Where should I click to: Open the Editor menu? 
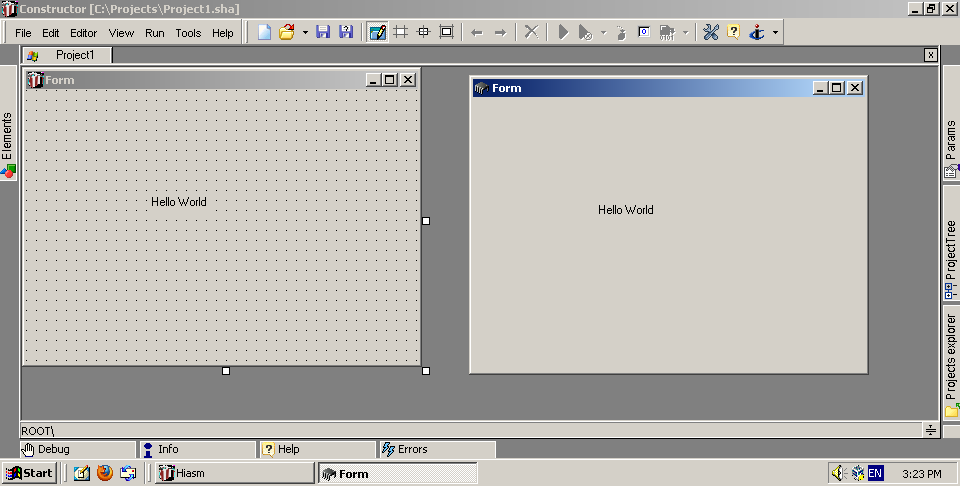(83, 33)
